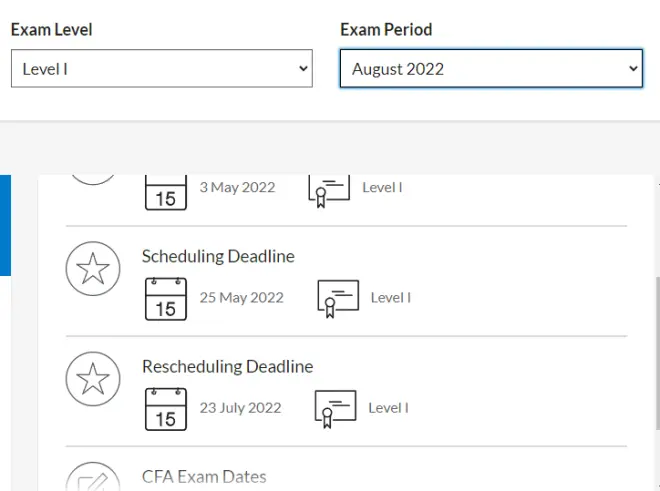Viewport: 660px width, 491px height.
Task: Click the calendar icon next to 23 July 2022
Action: click(166, 408)
